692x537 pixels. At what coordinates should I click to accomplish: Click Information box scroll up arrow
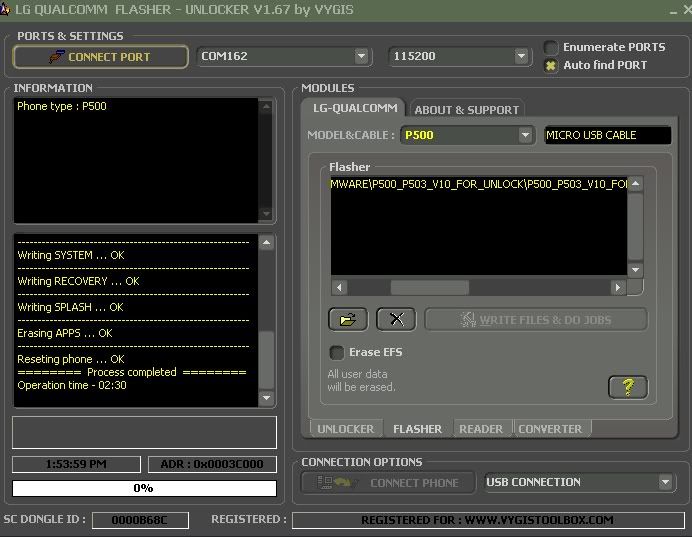(266, 106)
